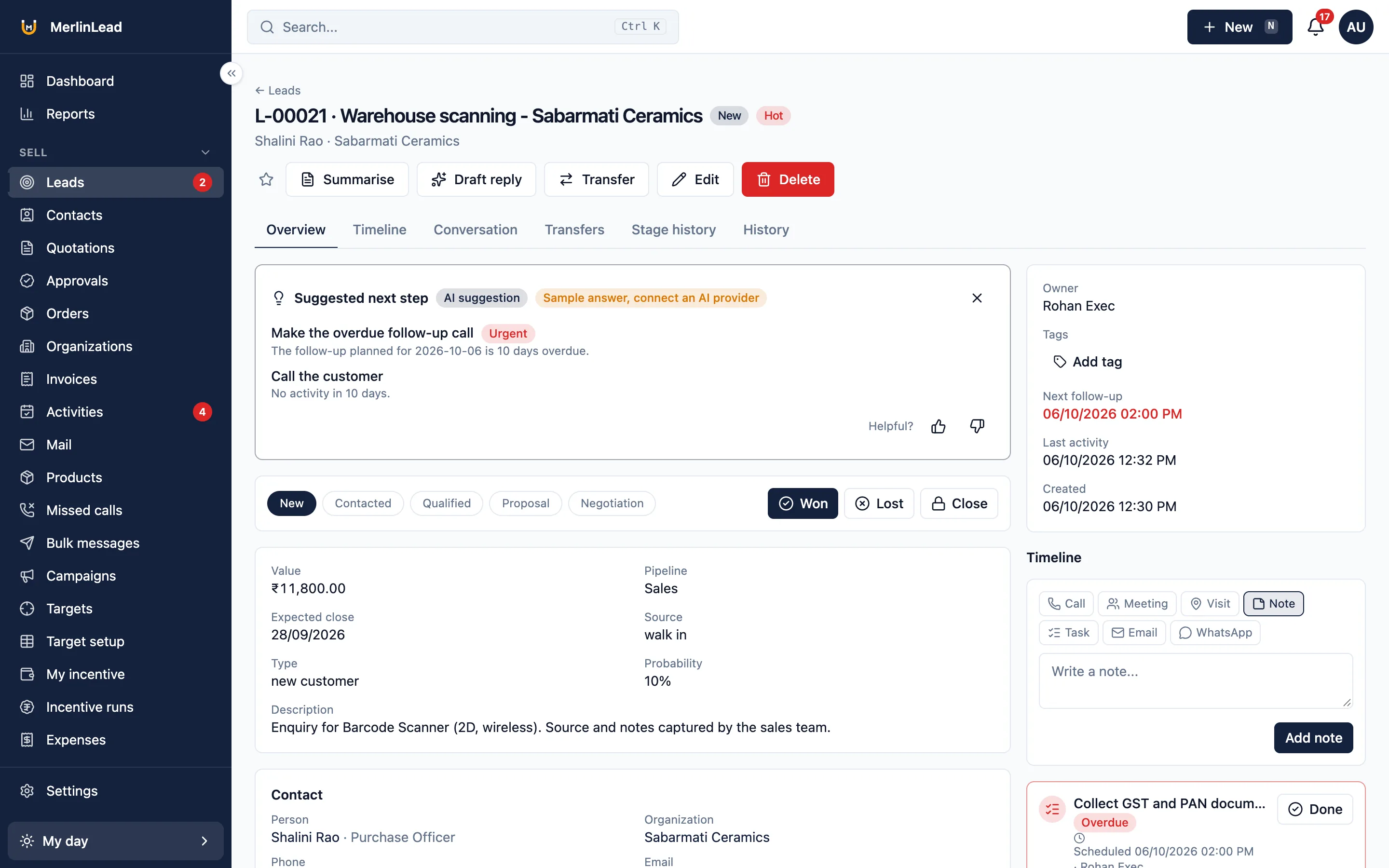
Task: Click the Summarise button
Action: click(347, 179)
